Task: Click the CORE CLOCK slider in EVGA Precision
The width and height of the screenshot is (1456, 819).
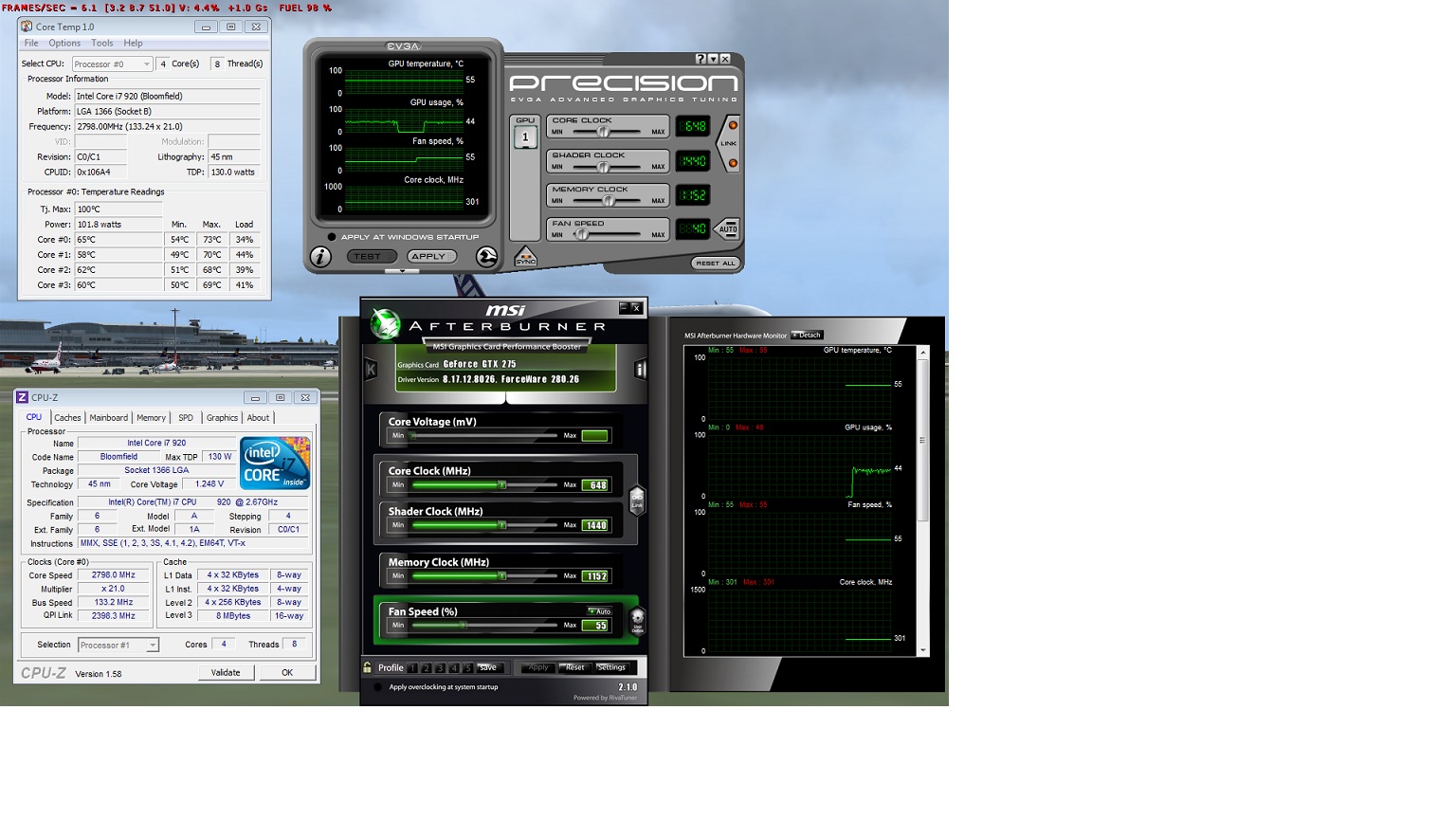Action: tap(608, 132)
